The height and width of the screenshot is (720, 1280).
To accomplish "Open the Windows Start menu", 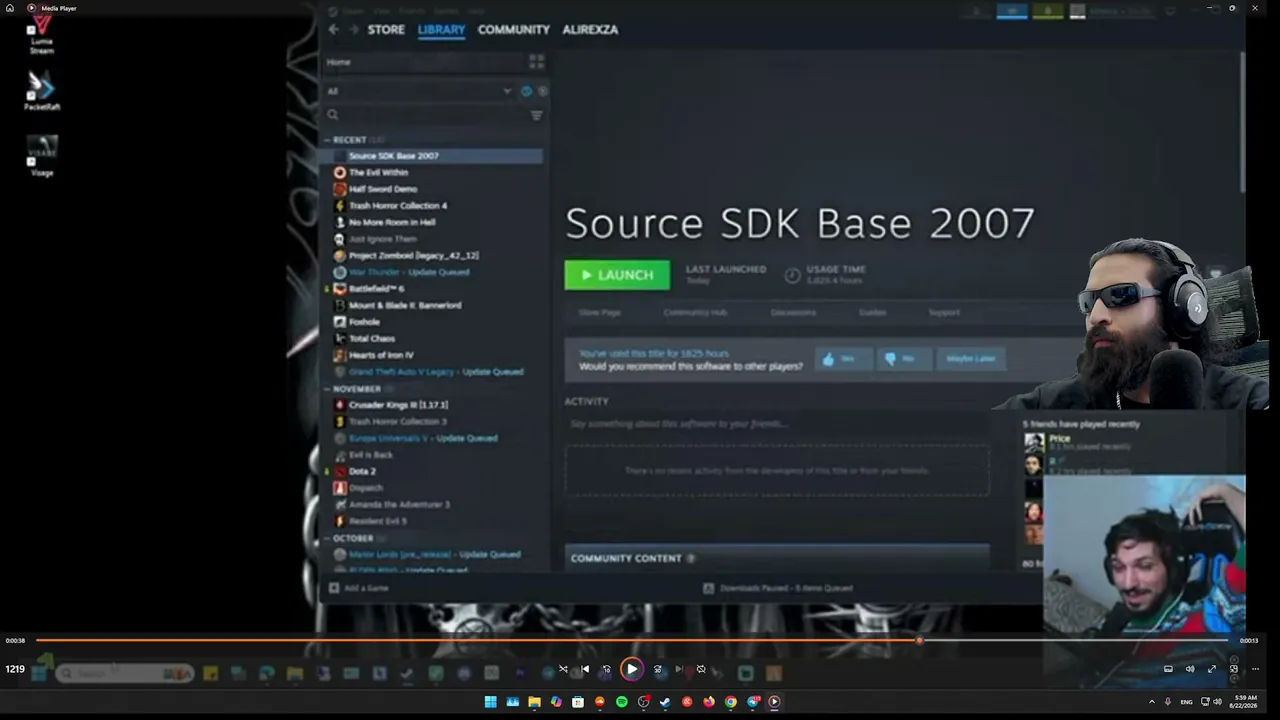I will 490,702.
